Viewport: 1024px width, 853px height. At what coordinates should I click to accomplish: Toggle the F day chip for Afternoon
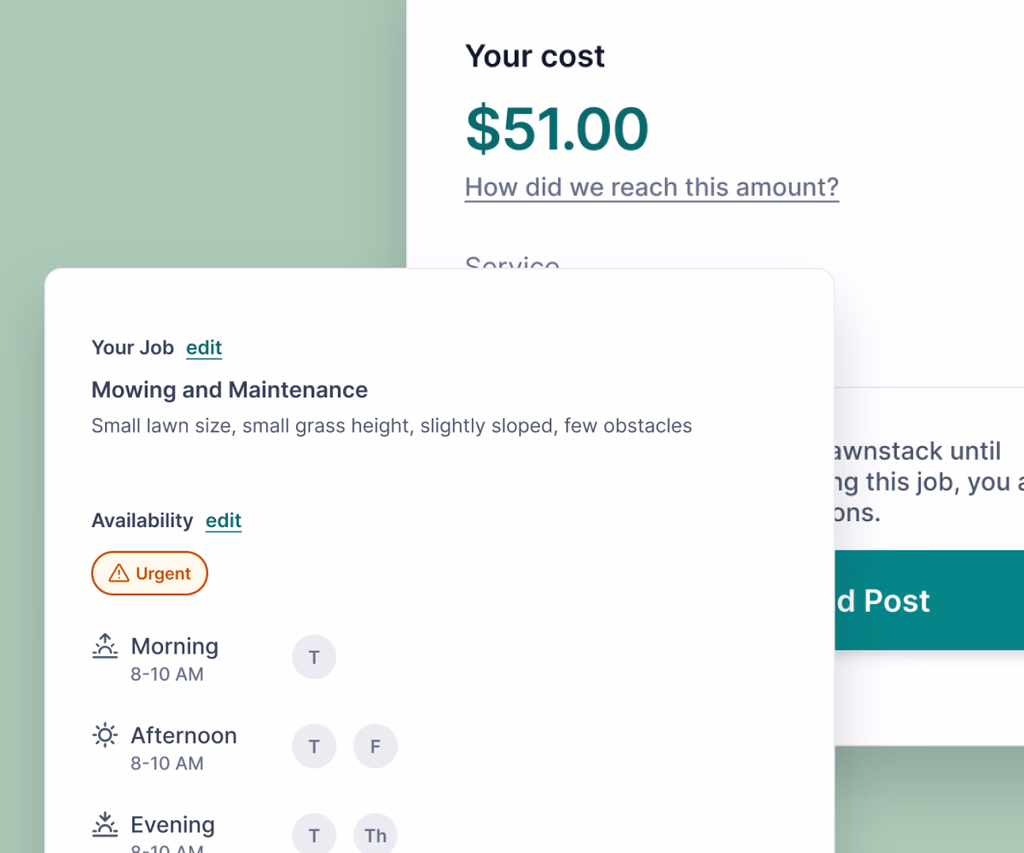(x=375, y=747)
